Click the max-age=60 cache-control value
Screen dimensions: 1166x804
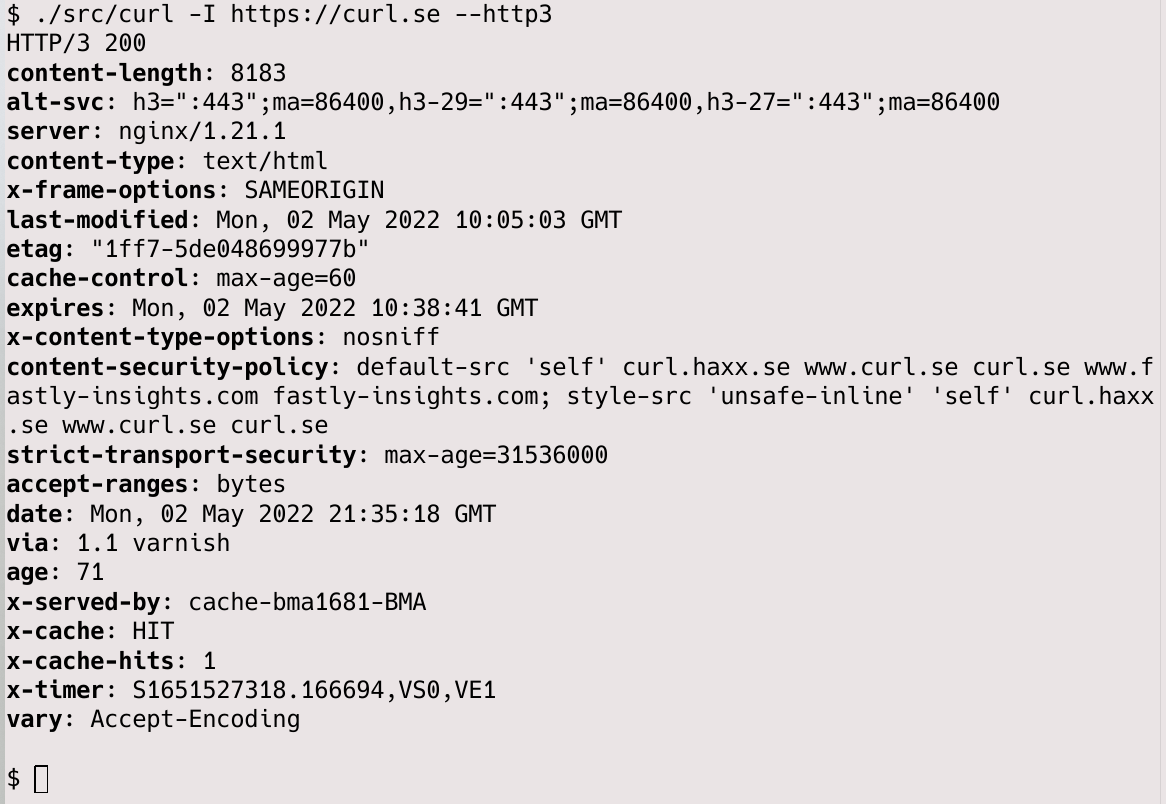point(286,278)
